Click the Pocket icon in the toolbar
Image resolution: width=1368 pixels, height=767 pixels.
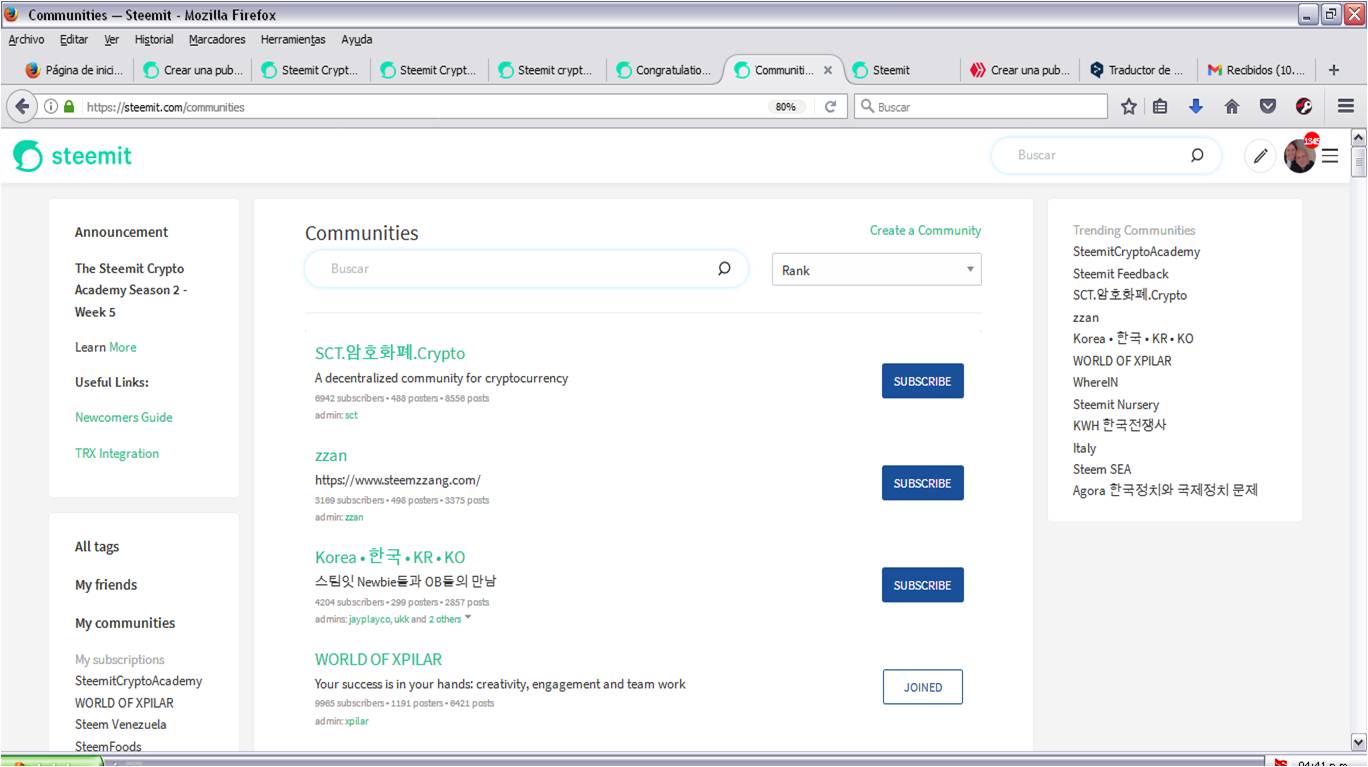pyautogui.click(x=1268, y=107)
